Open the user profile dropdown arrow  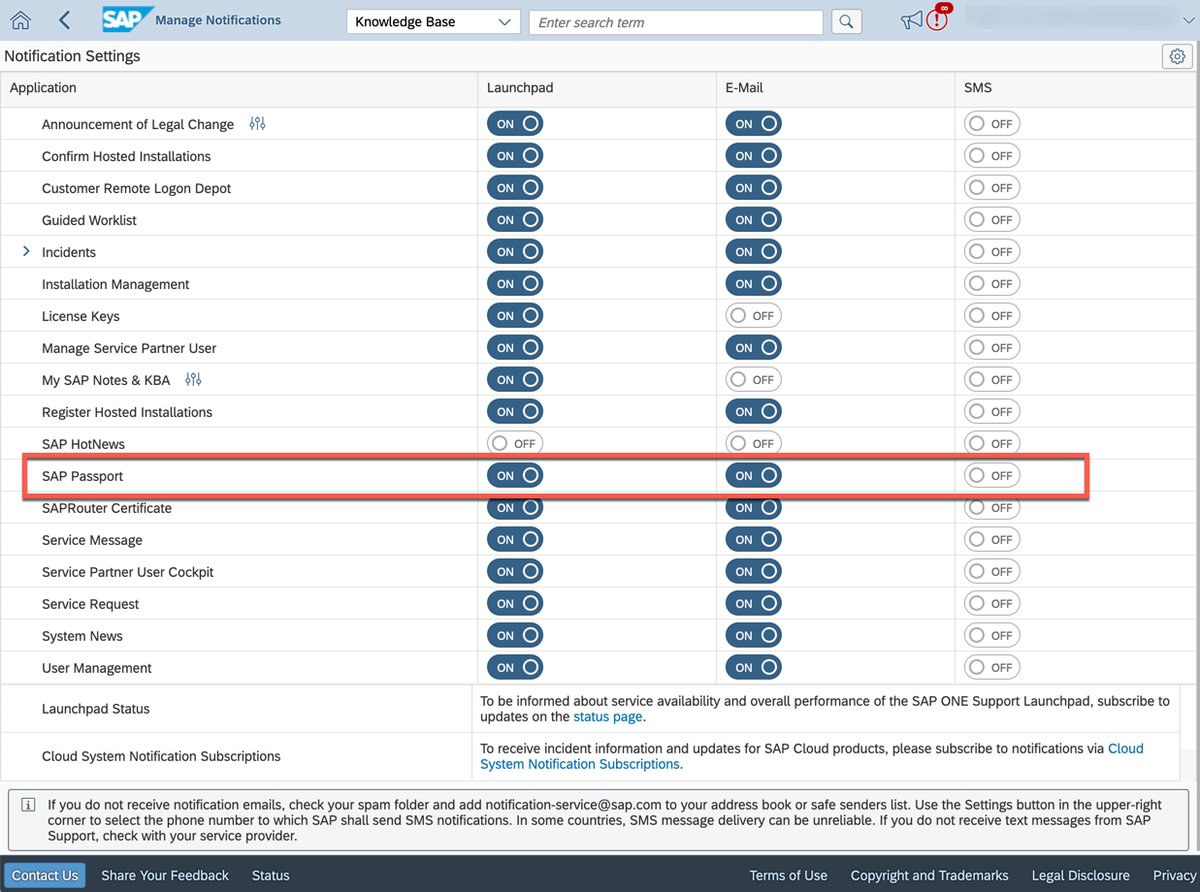click(x=1189, y=20)
